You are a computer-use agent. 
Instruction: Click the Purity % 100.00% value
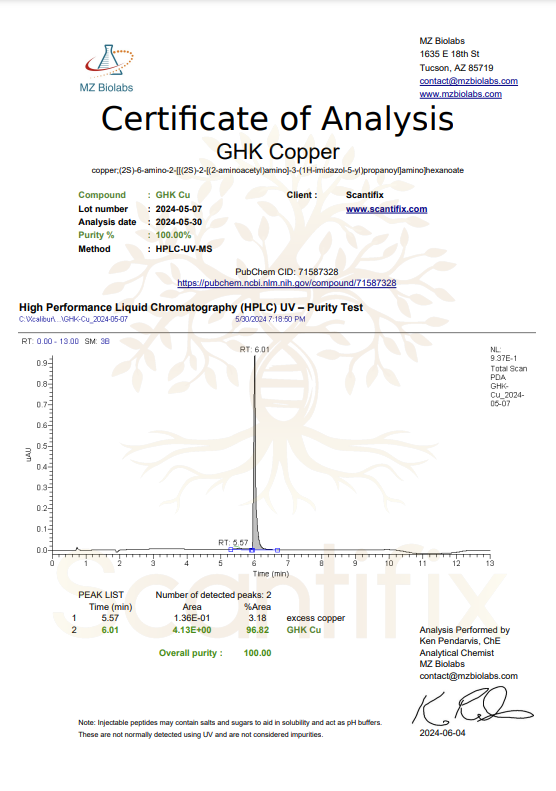click(x=173, y=235)
